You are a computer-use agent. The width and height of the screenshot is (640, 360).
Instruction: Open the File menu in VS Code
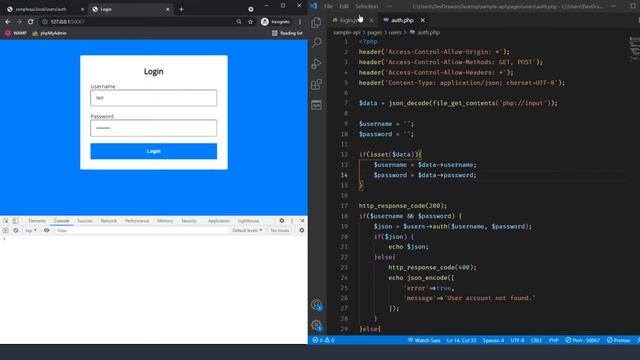pyautogui.click(x=328, y=6)
